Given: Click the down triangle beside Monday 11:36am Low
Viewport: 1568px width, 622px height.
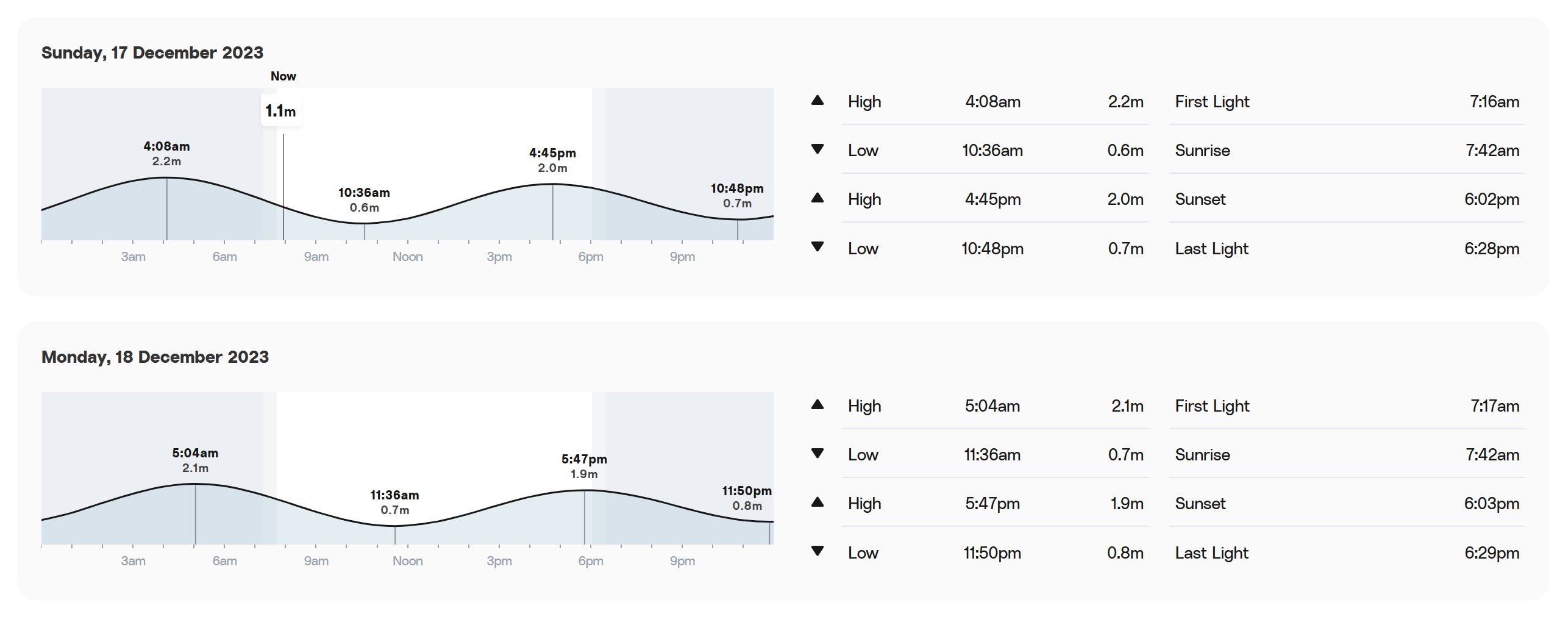Looking at the screenshot, I should 818,453.
